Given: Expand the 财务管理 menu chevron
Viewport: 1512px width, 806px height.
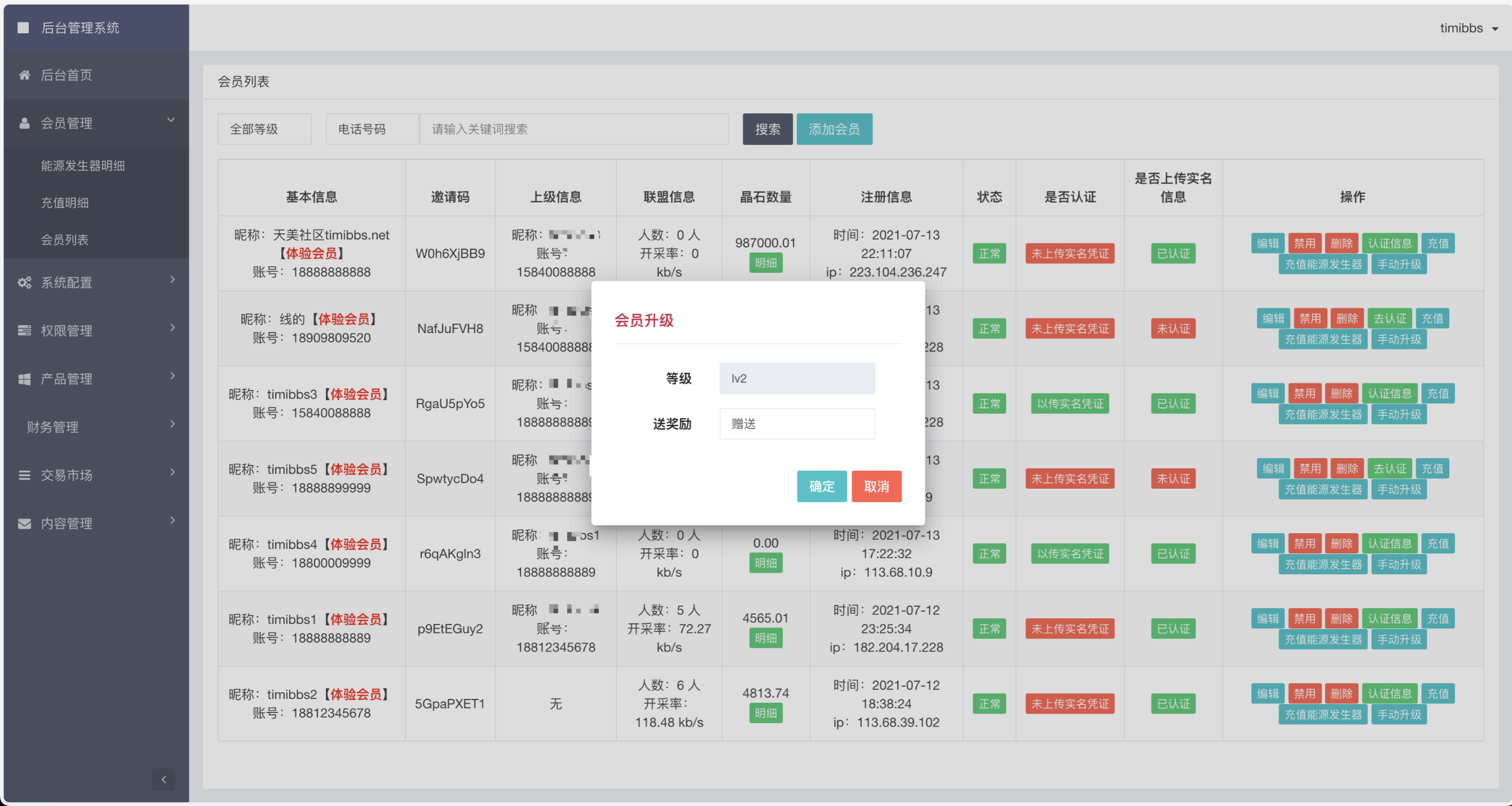Looking at the screenshot, I should click(172, 424).
